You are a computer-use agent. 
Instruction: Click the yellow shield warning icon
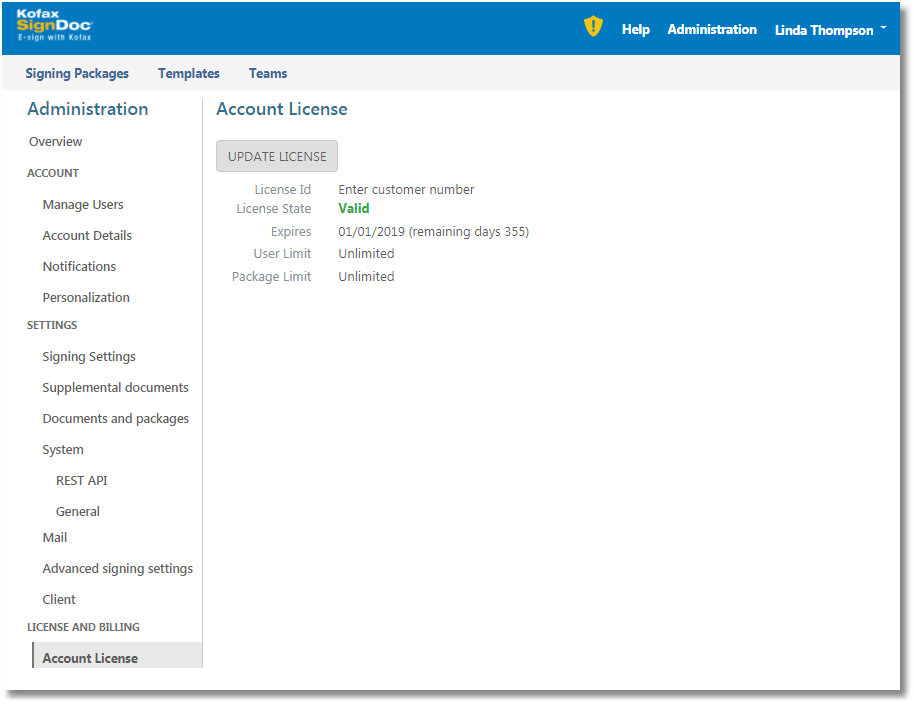593,27
